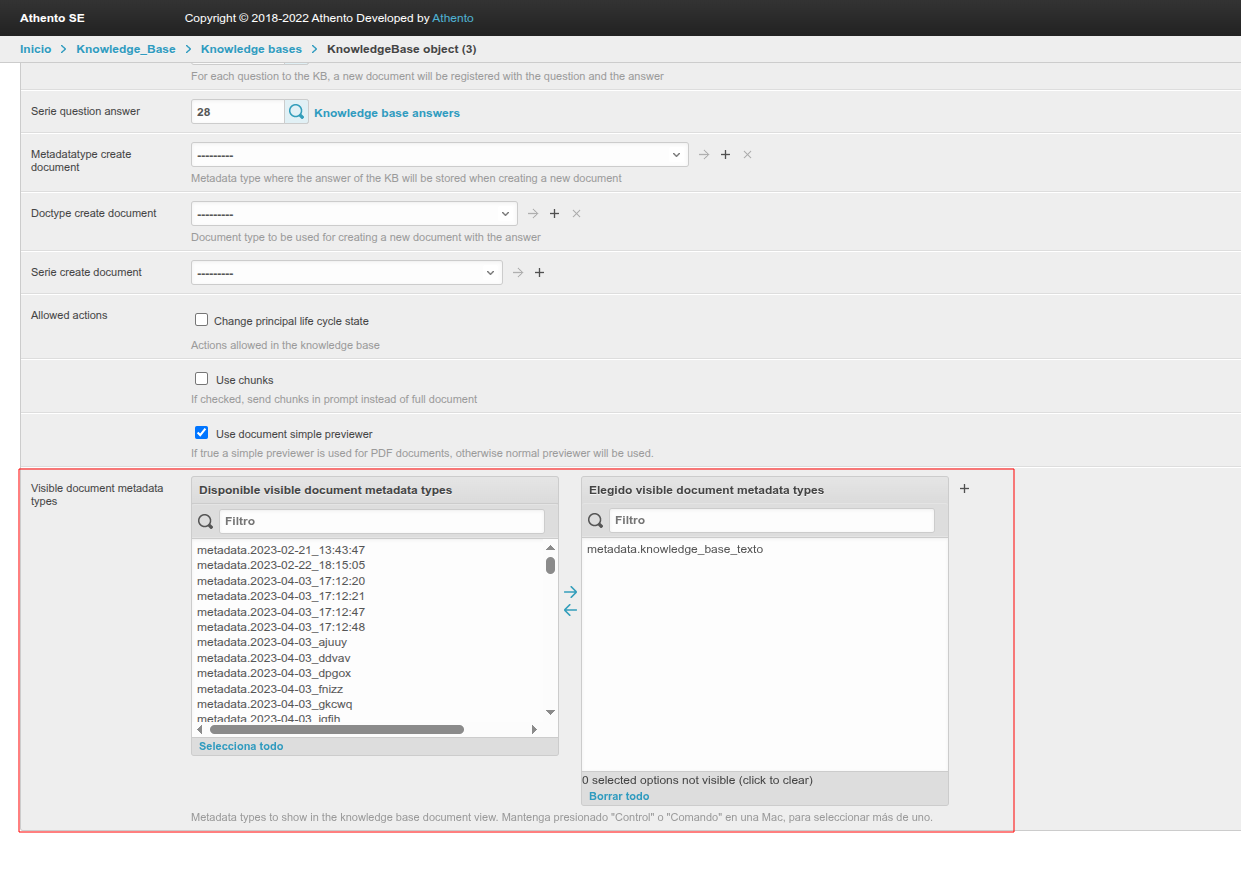Click Selecciona todo link
This screenshot has height=878, width=1241.
click(x=241, y=746)
